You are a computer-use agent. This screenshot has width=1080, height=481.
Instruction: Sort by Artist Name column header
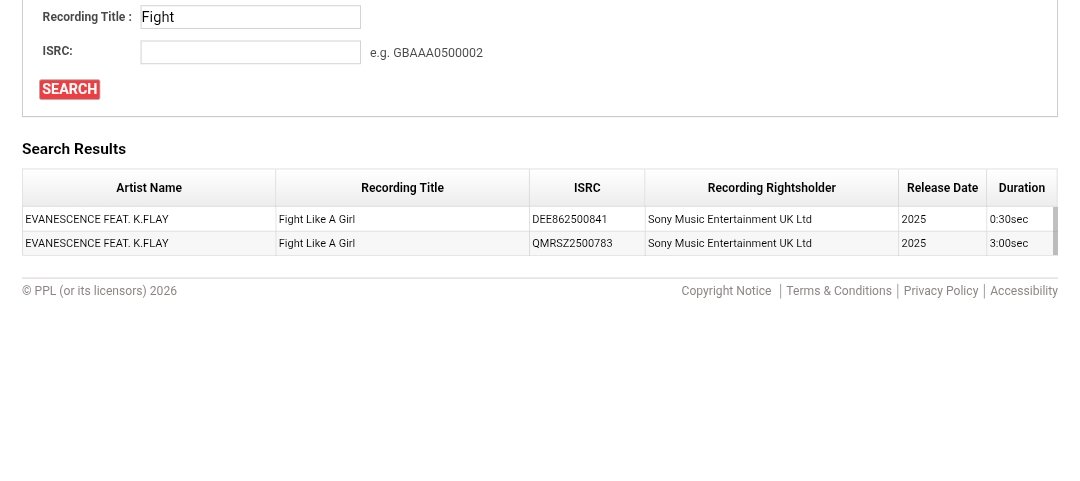tap(149, 187)
